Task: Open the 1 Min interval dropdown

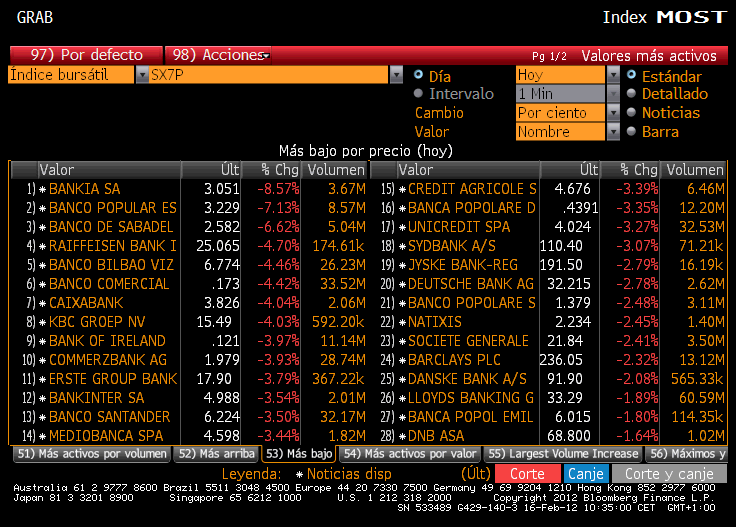Action: point(613,94)
